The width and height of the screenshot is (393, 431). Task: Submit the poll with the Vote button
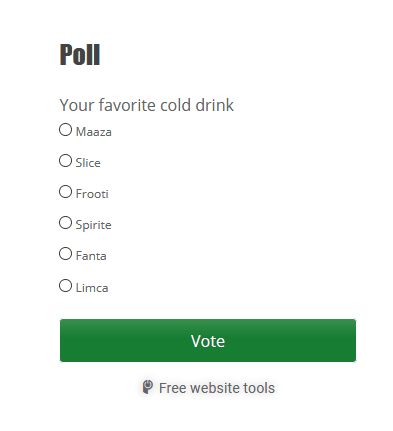pos(208,340)
